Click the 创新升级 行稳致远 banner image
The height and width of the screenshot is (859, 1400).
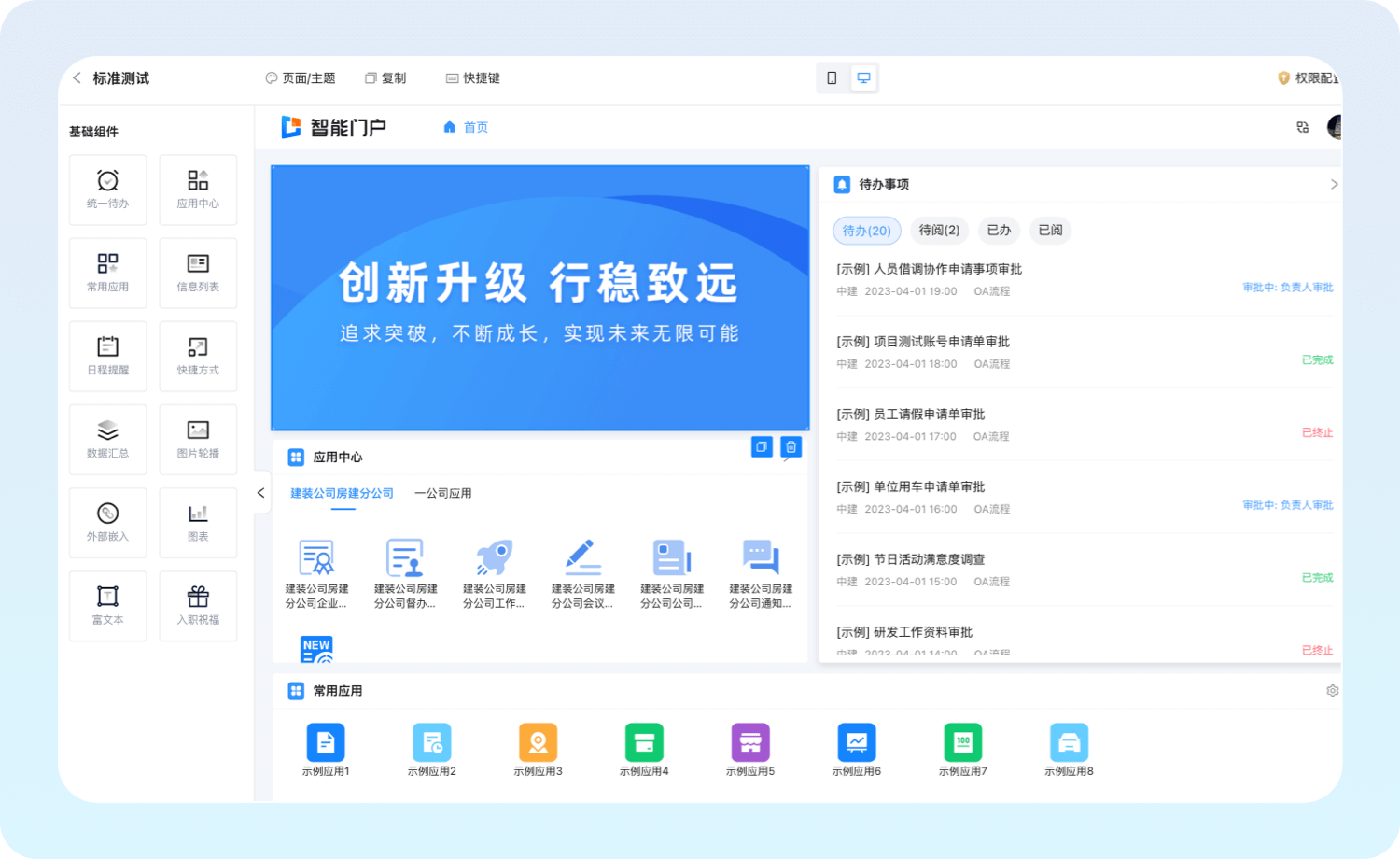[x=539, y=299]
